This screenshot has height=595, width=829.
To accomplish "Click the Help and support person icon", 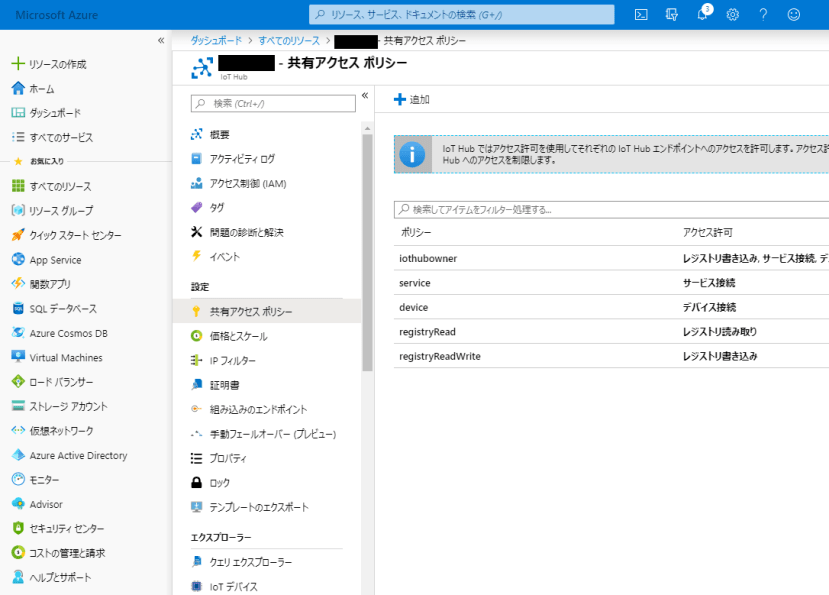I will (18, 577).
